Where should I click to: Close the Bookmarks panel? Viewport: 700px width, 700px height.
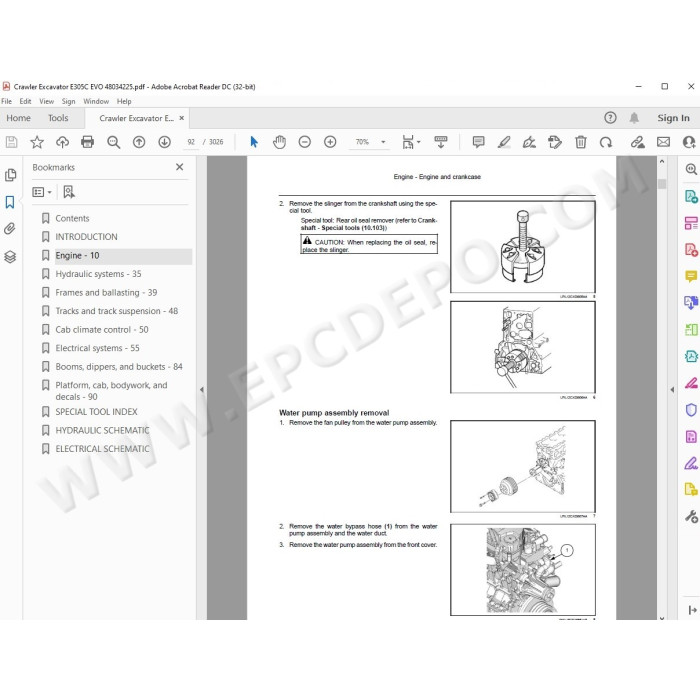179,167
